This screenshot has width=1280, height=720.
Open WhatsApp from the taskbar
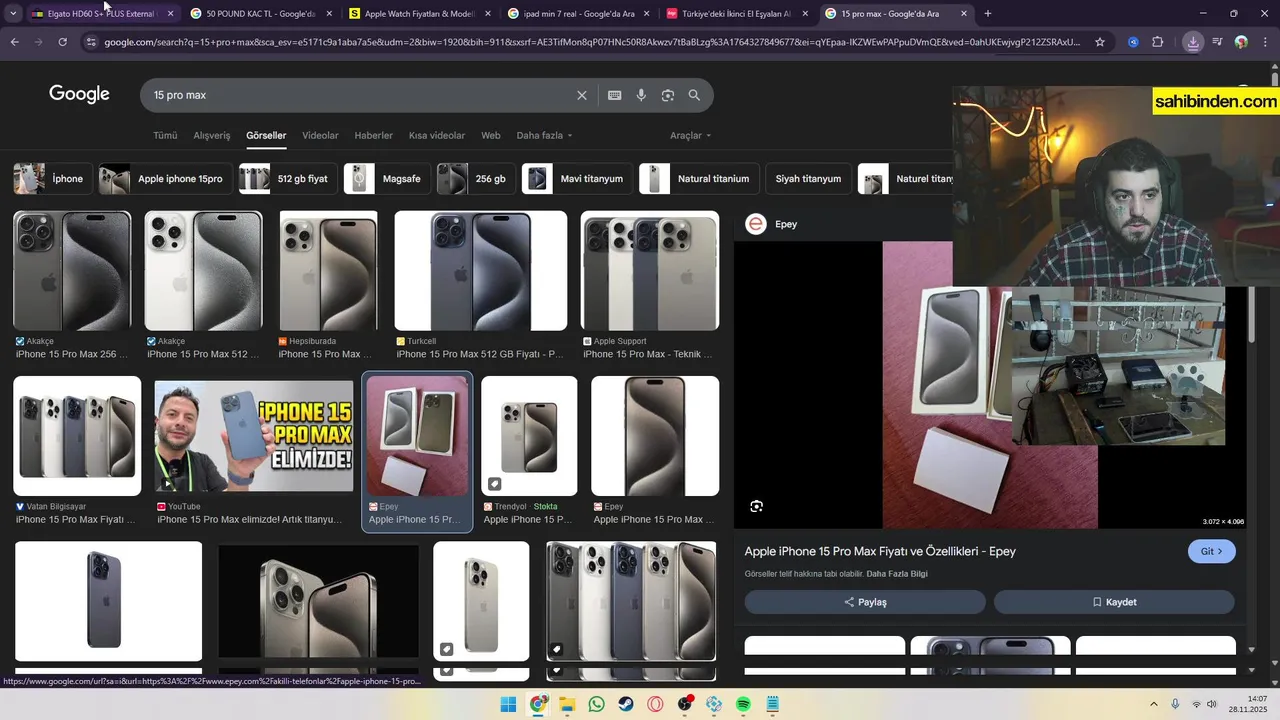(597, 704)
